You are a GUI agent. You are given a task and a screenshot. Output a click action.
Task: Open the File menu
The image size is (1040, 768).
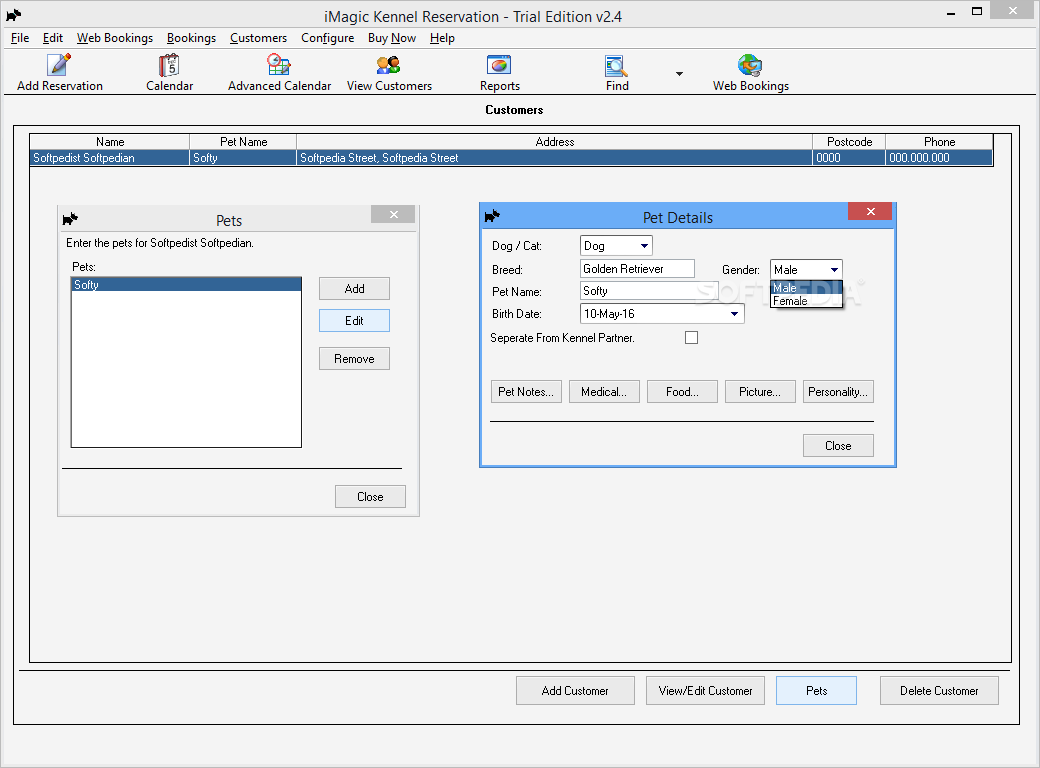point(20,38)
